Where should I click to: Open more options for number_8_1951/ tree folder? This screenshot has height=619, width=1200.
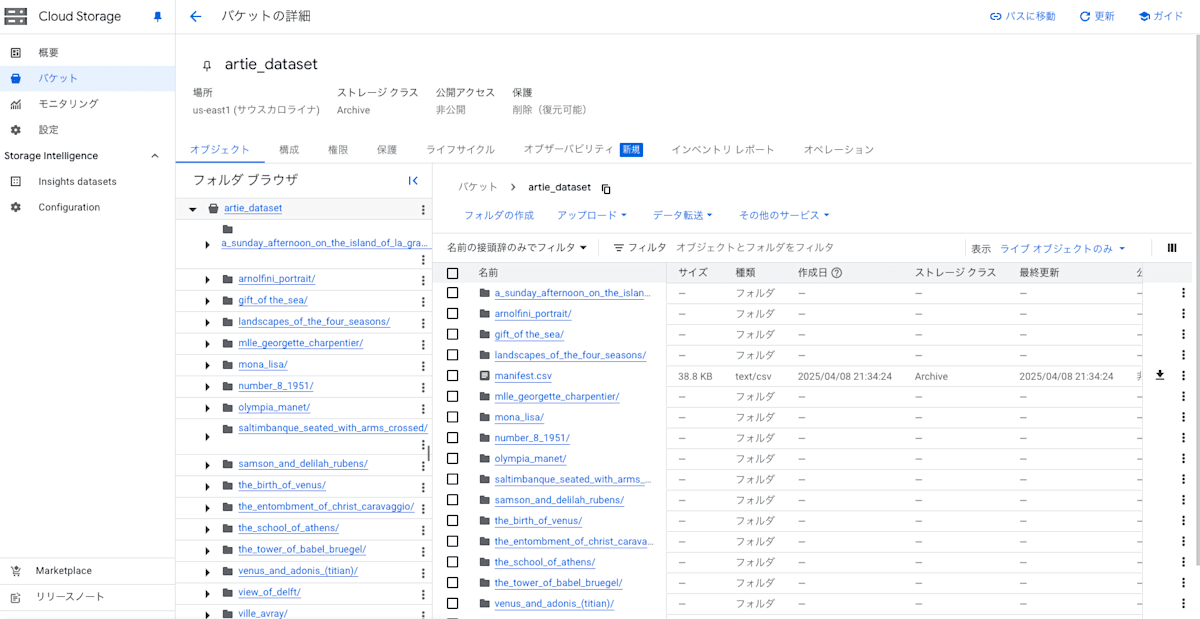coord(423,387)
